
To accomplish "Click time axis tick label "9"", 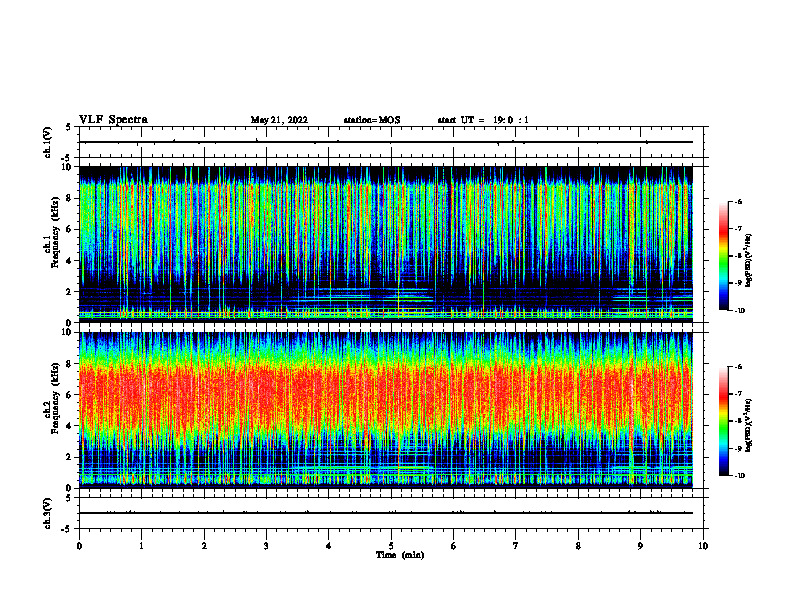I will pos(640,546).
